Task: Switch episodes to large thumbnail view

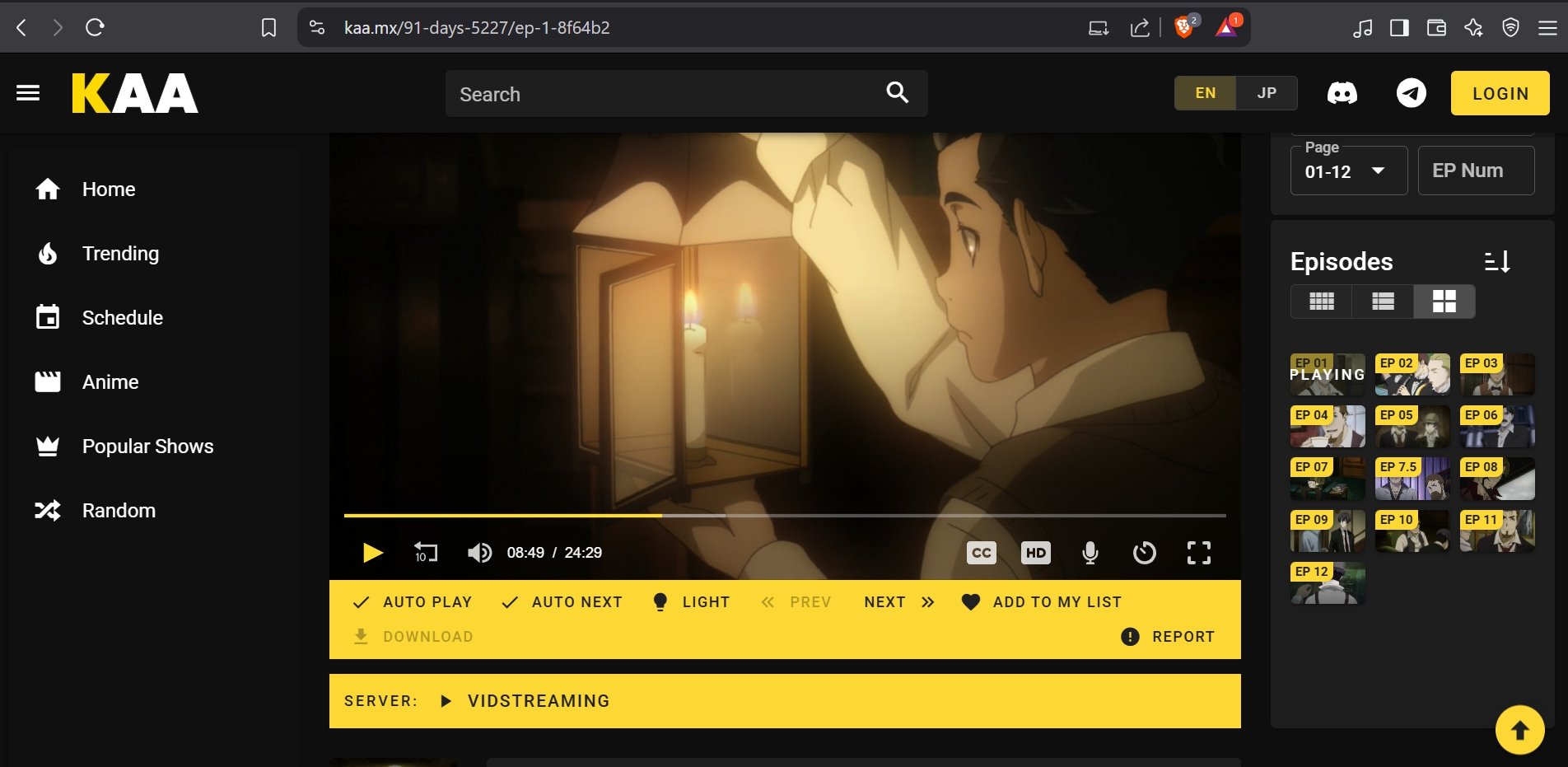Action: (1444, 302)
